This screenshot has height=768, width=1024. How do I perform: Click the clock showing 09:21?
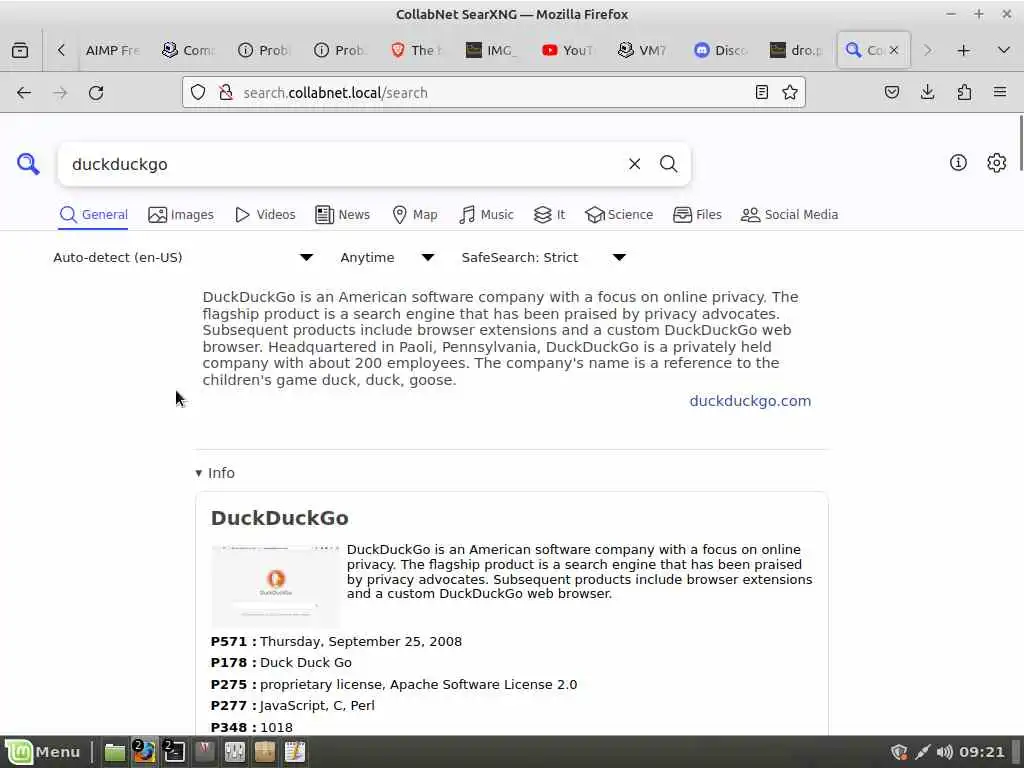(x=982, y=752)
